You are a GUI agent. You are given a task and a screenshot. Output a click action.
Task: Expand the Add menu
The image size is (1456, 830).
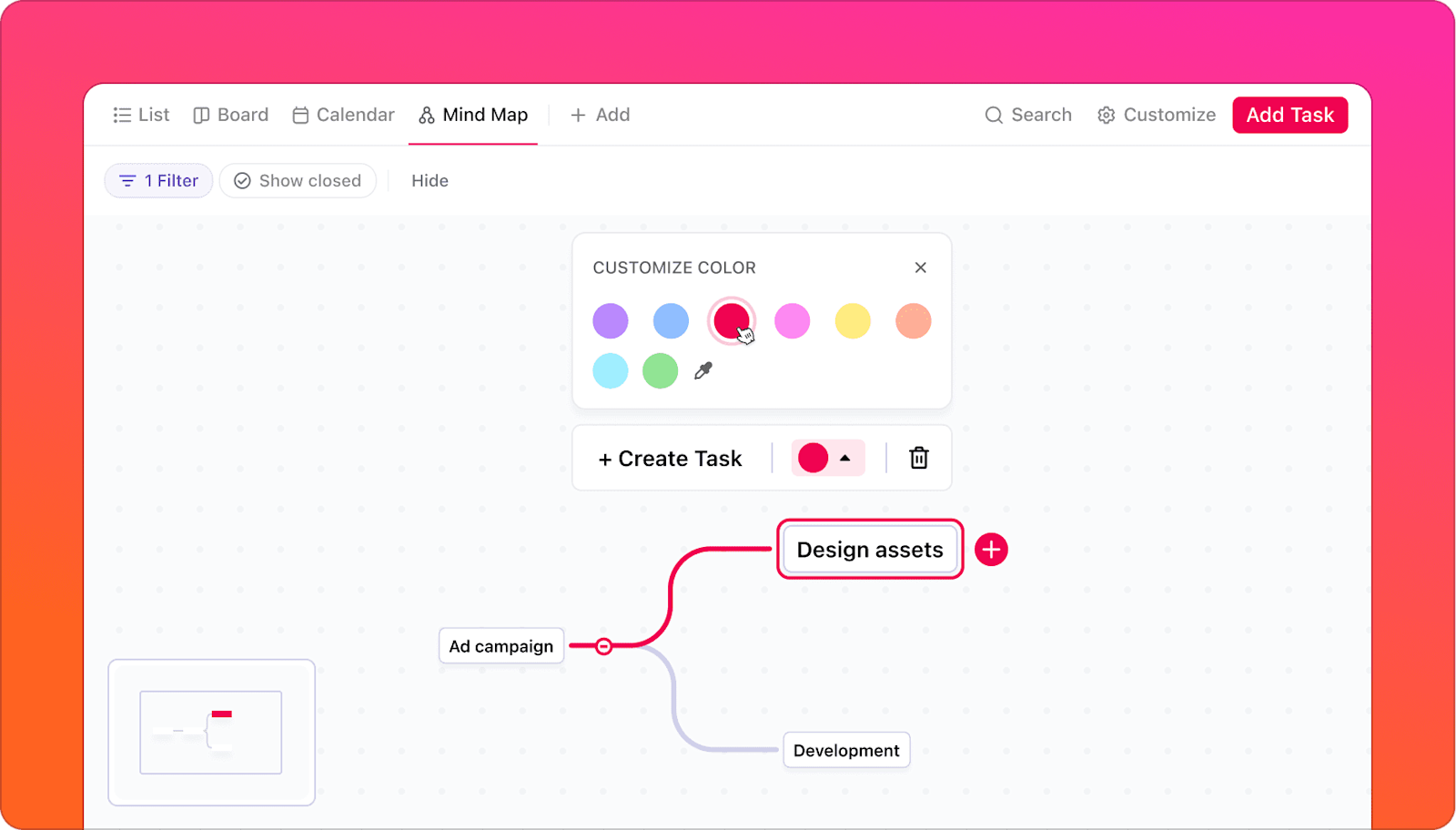click(600, 115)
